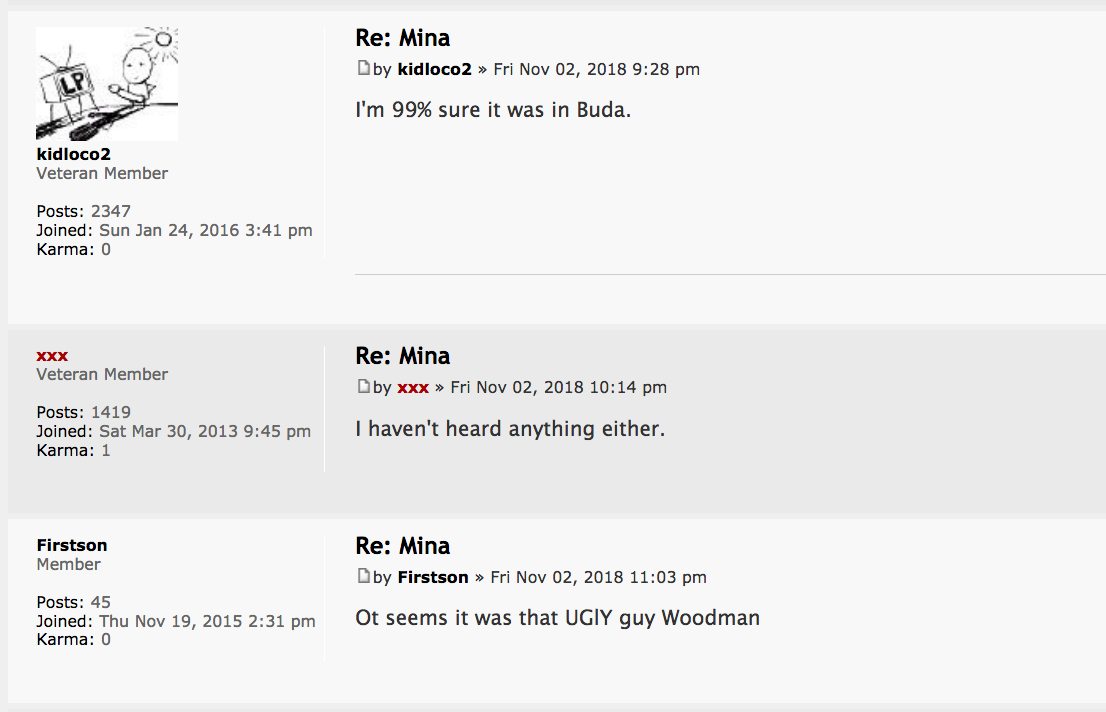Open the red xxx username above Veteran Member

[52, 355]
